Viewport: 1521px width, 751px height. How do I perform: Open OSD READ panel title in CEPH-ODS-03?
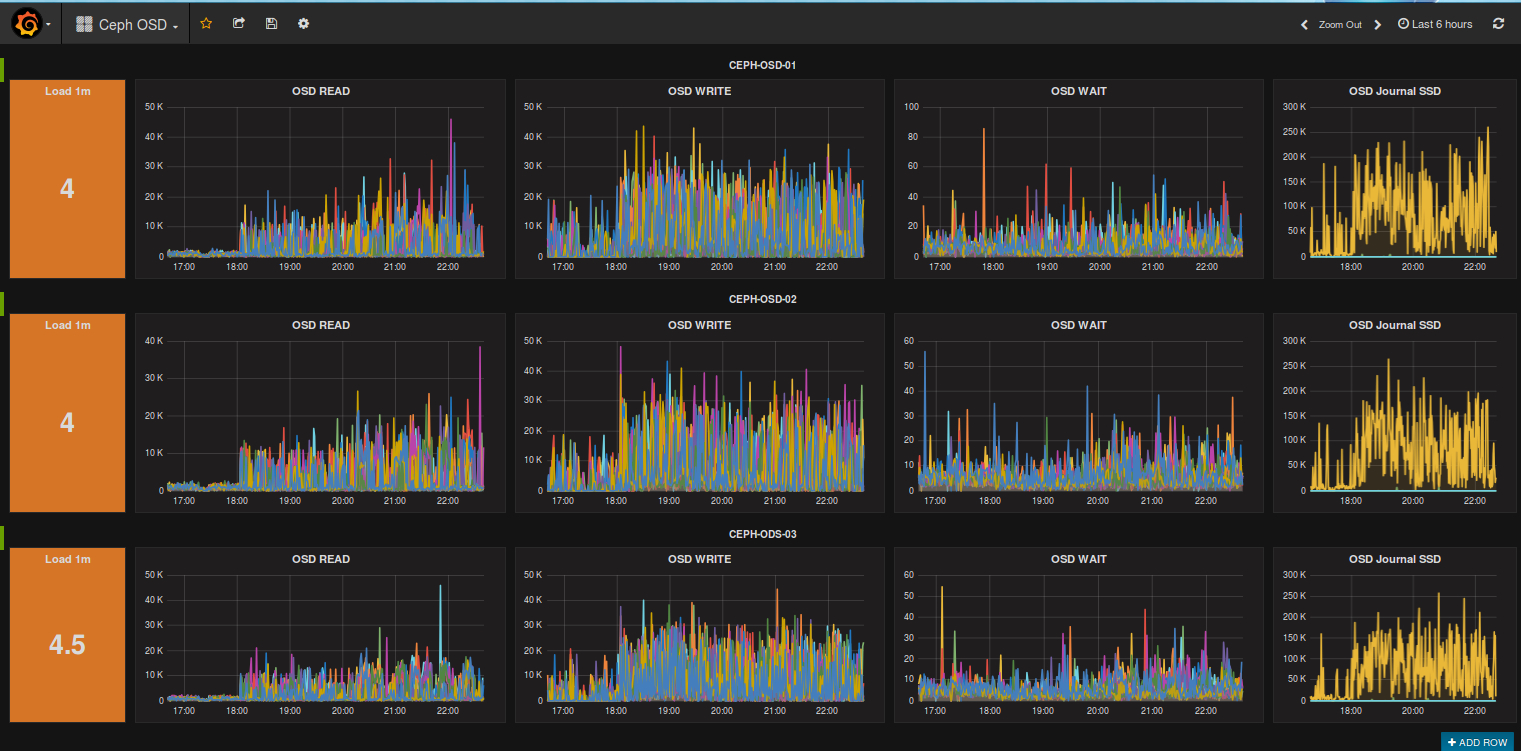321,559
